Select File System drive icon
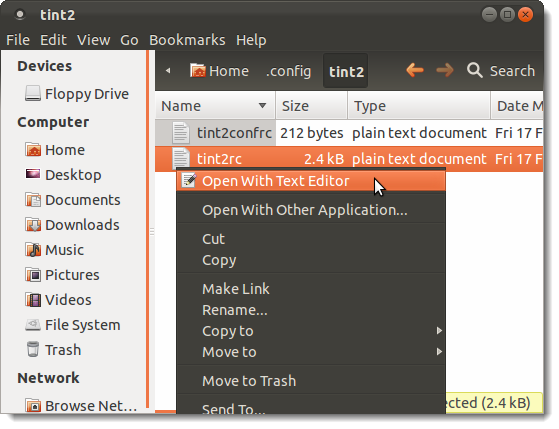 tap(33, 325)
